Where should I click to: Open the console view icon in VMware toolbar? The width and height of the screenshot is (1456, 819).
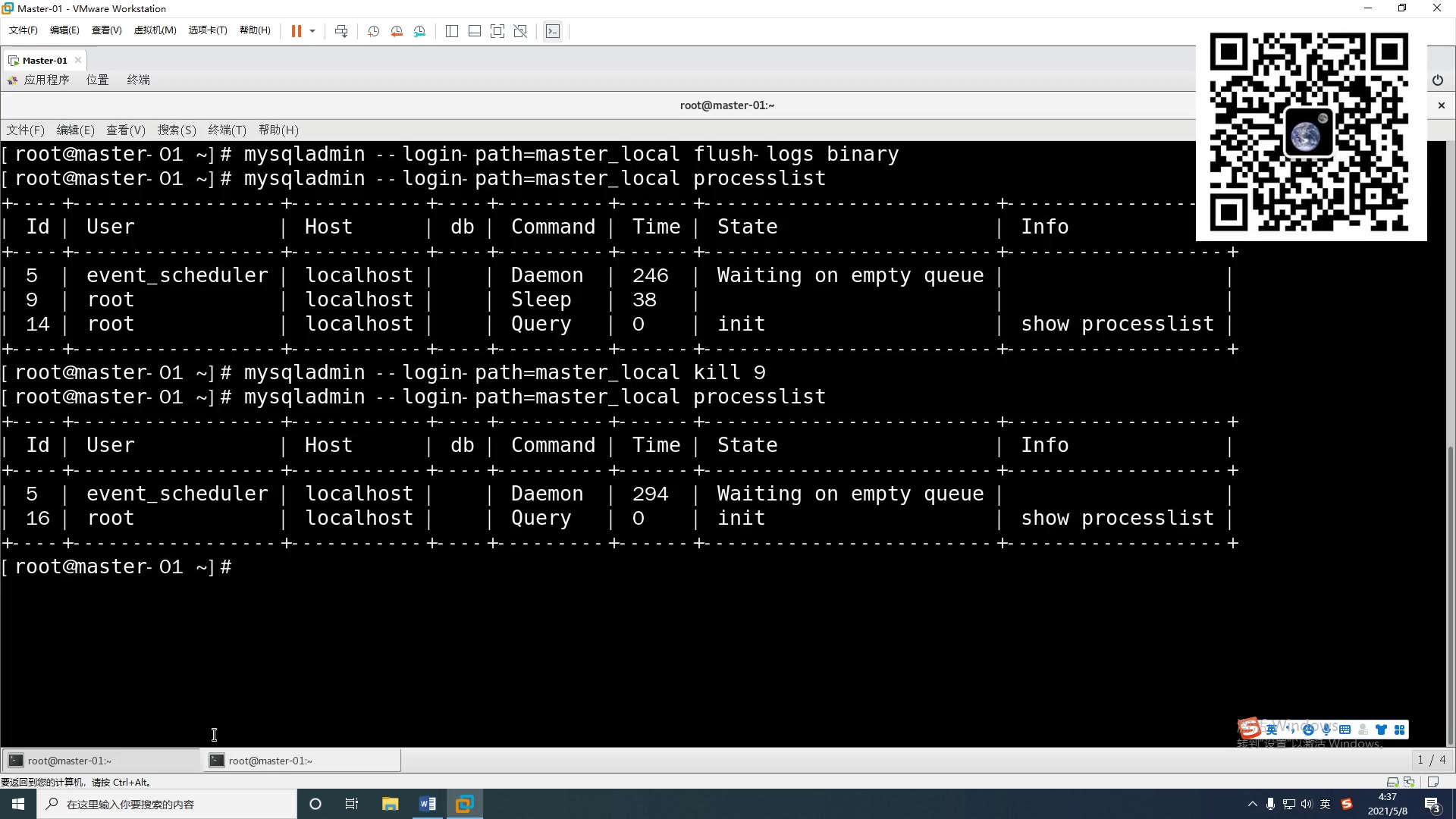[553, 31]
